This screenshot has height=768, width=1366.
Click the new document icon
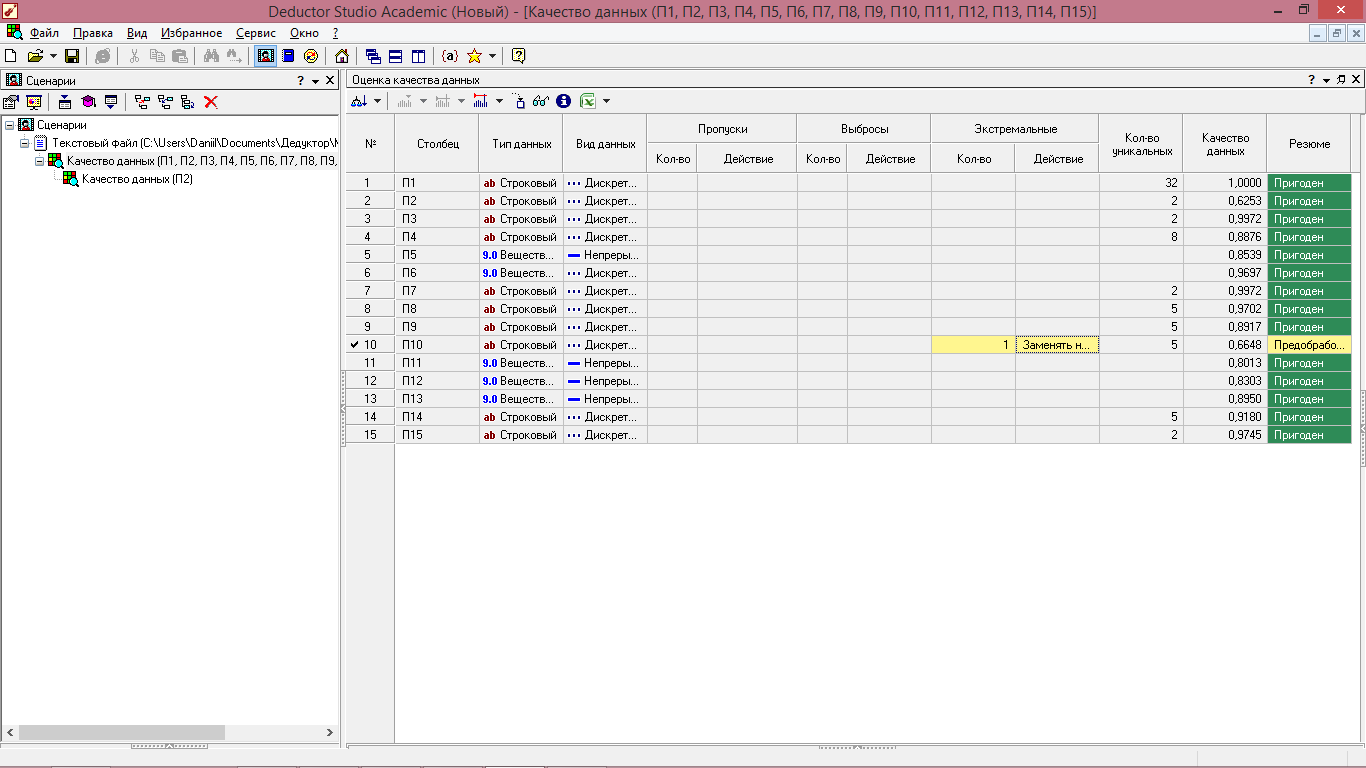(x=11, y=56)
